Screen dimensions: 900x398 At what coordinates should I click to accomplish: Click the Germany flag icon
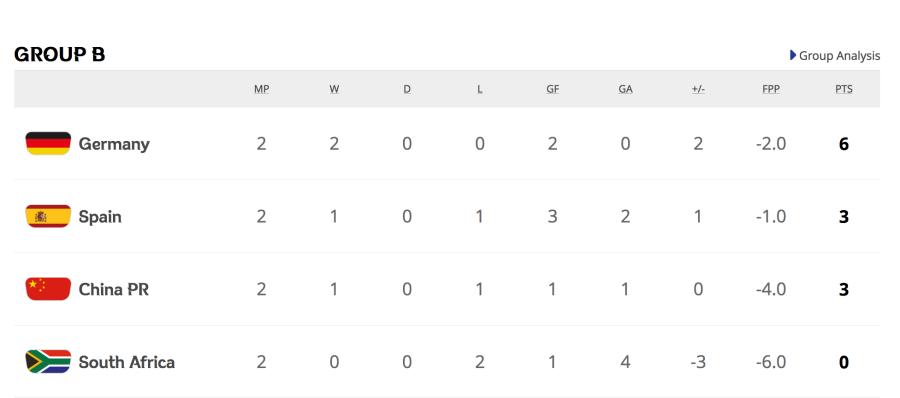pos(48,143)
